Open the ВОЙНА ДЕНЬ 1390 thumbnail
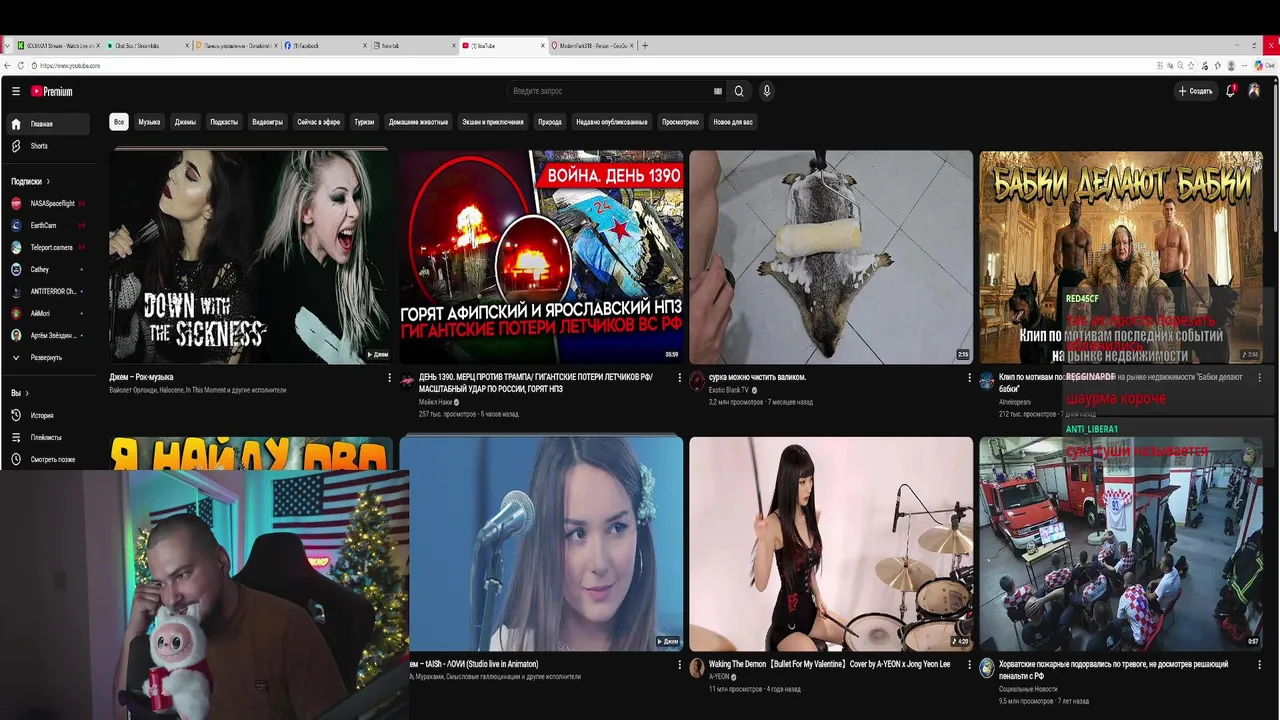 tap(541, 256)
